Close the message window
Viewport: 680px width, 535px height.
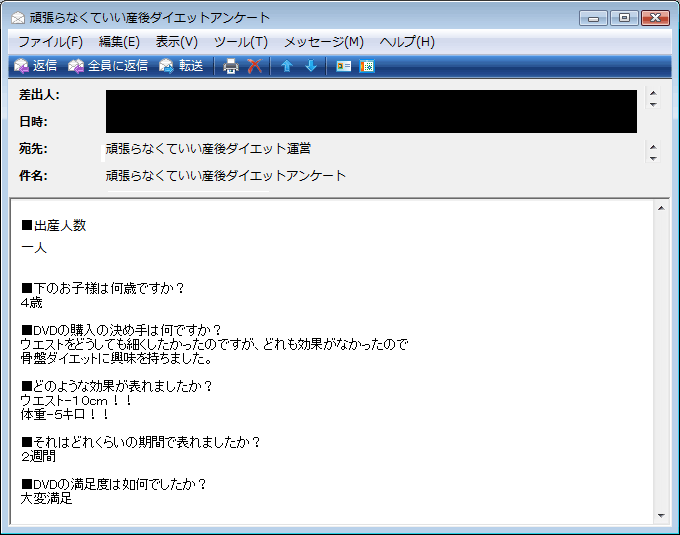tap(655, 18)
